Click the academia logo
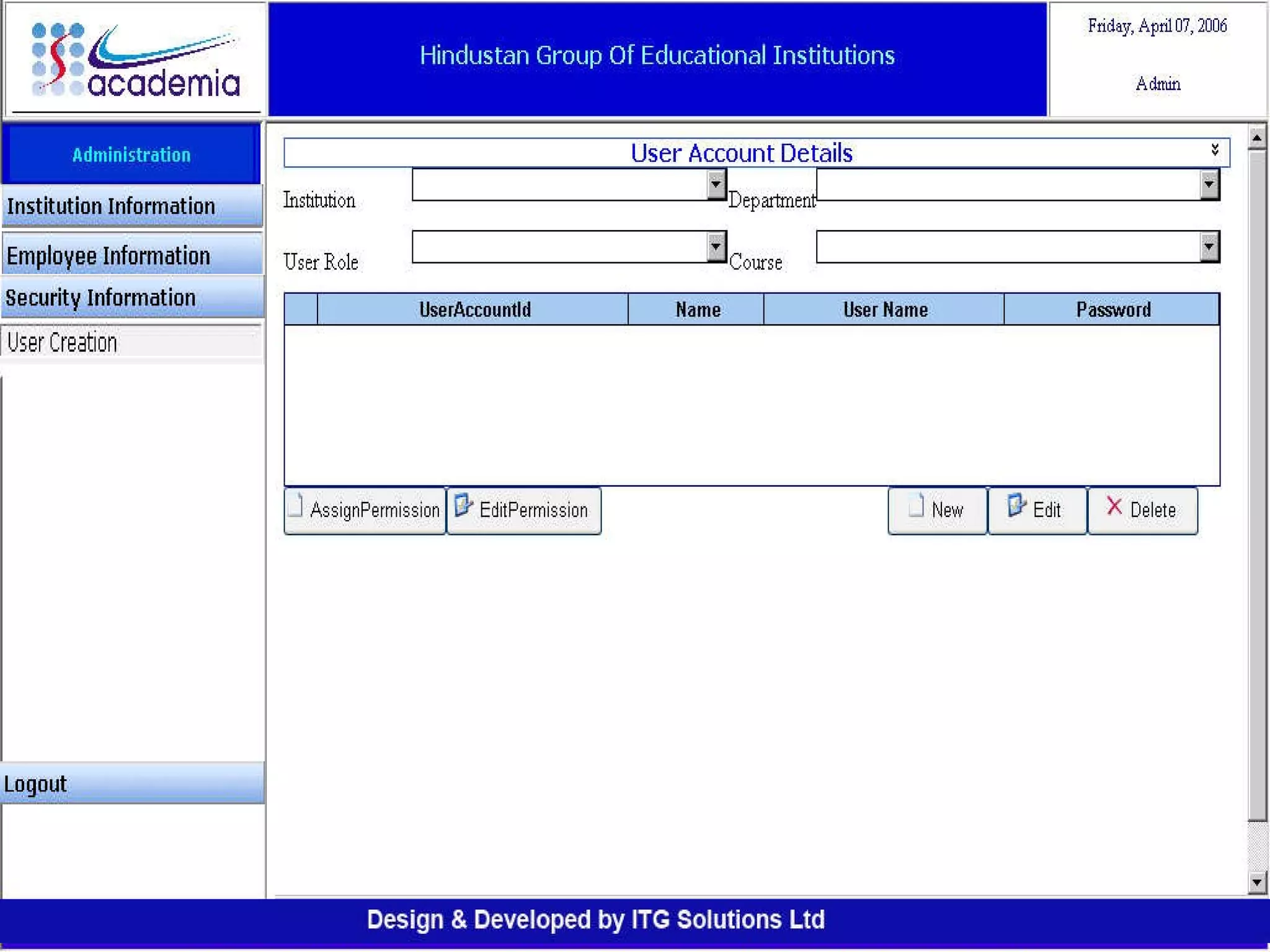1270x952 pixels. tap(135, 60)
